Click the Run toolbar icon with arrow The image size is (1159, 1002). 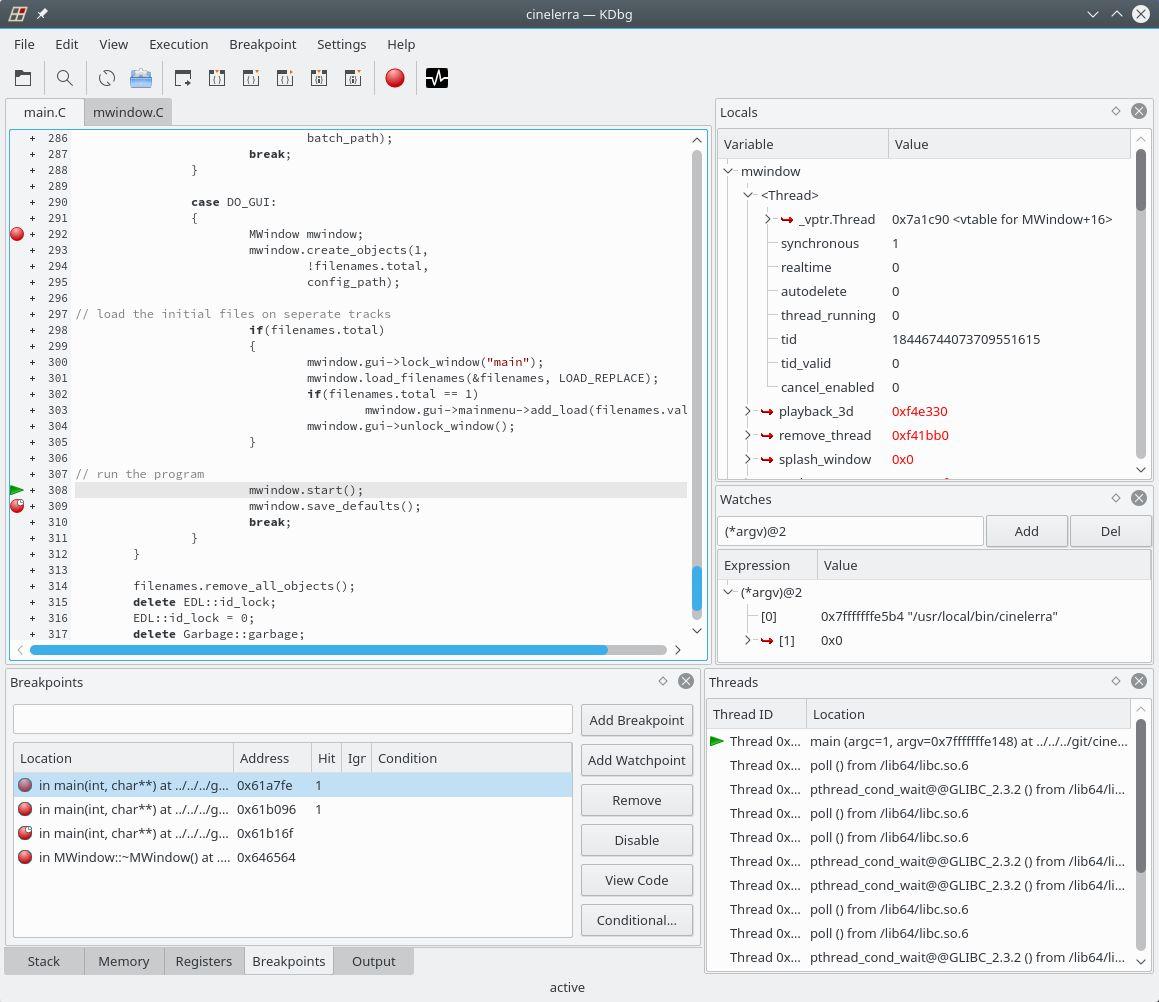[x=183, y=78]
